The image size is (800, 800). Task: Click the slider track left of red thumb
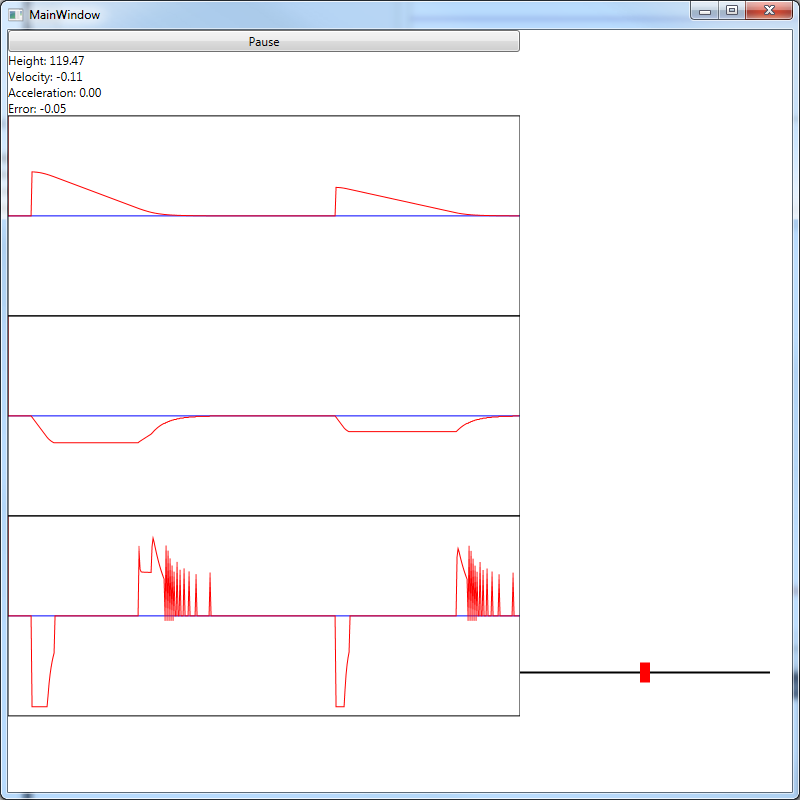pos(580,672)
